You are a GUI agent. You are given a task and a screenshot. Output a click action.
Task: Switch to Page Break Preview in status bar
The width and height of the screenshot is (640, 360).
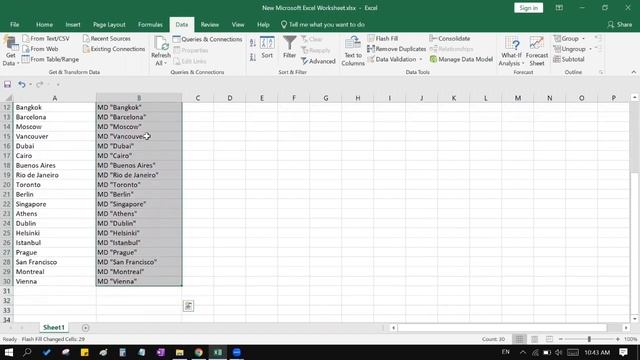[x=549, y=339]
